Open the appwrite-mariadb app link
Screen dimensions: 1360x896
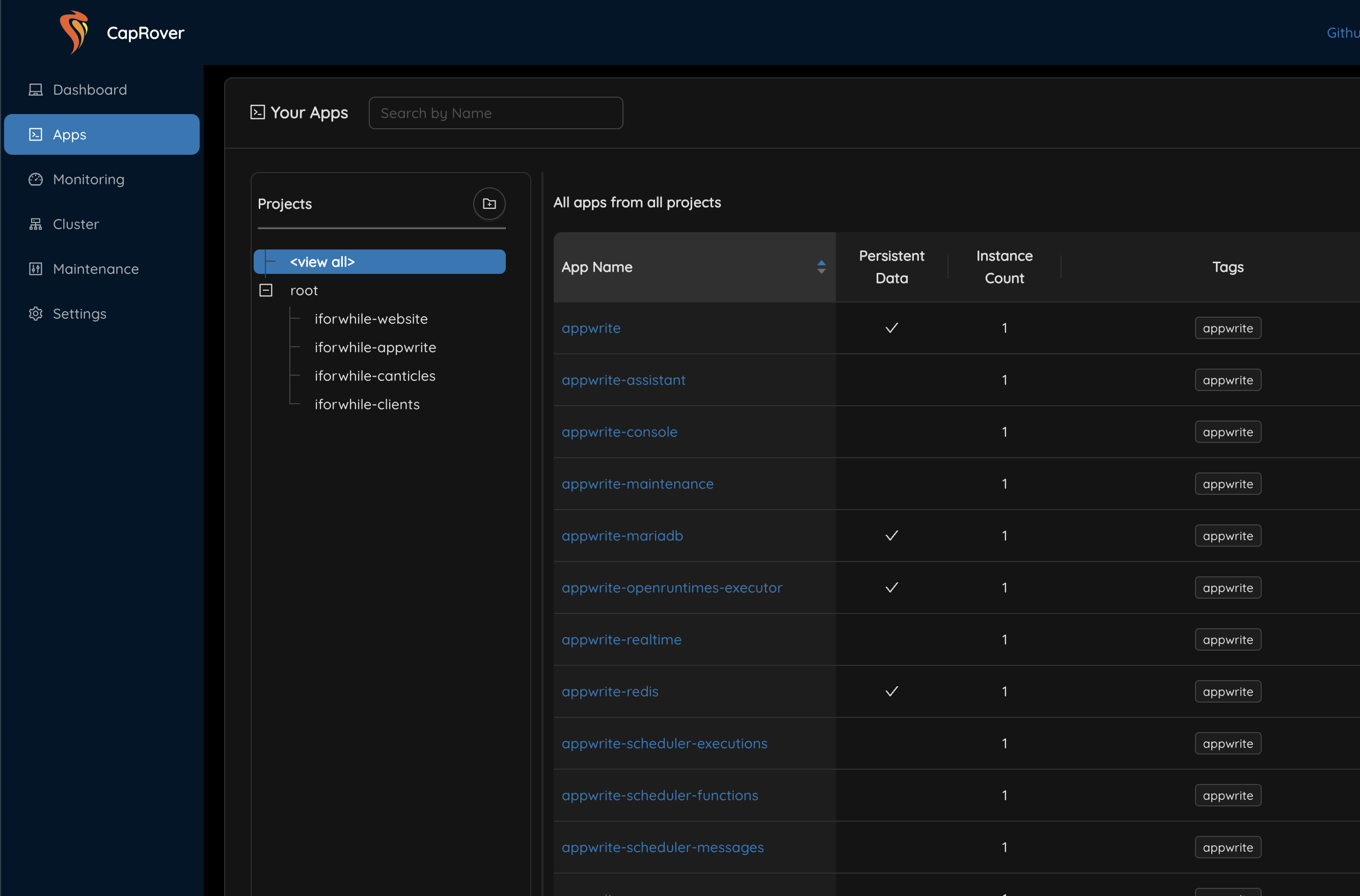pyautogui.click(x=622, y=536)
